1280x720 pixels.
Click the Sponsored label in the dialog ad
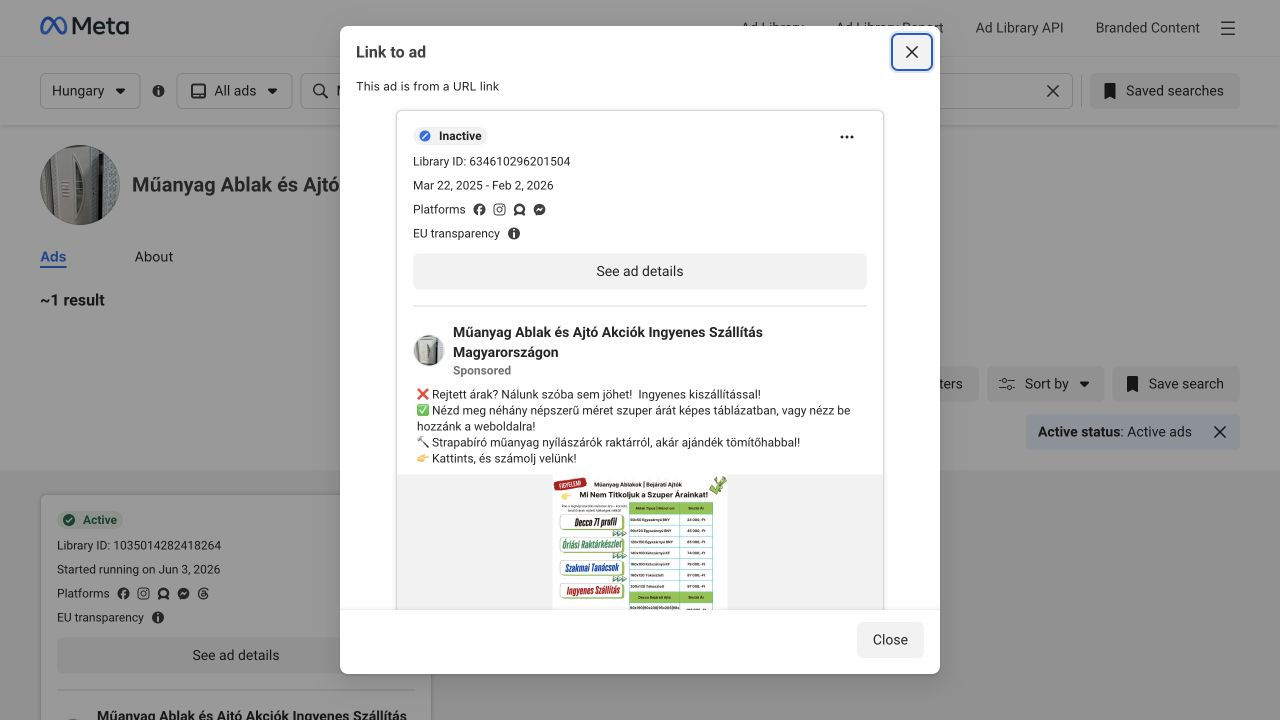pos(482,371)
